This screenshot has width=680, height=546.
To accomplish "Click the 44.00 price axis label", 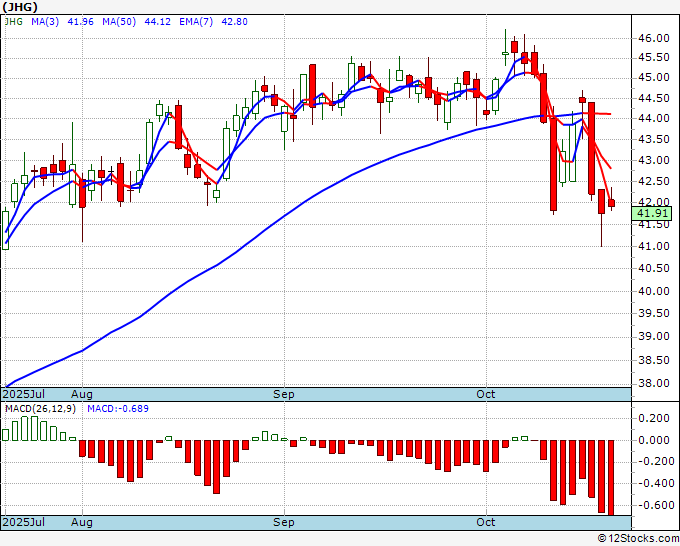I will click(x=654, y=118).
